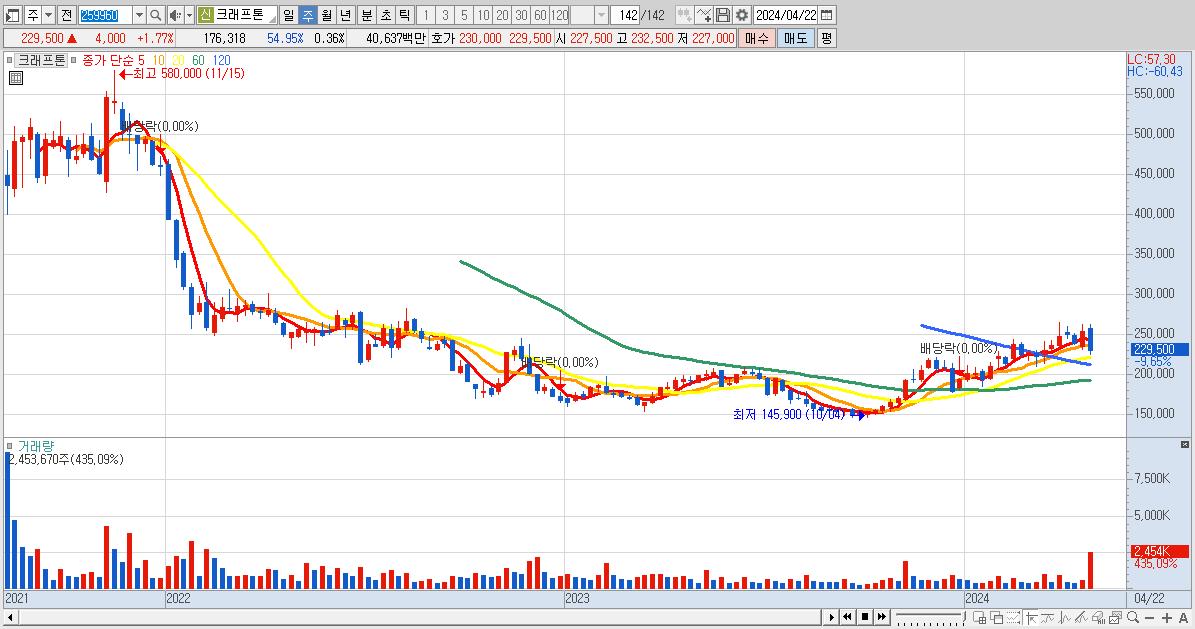
Task: Open the dropdown next to the 주 box
Action: point(48,15)
